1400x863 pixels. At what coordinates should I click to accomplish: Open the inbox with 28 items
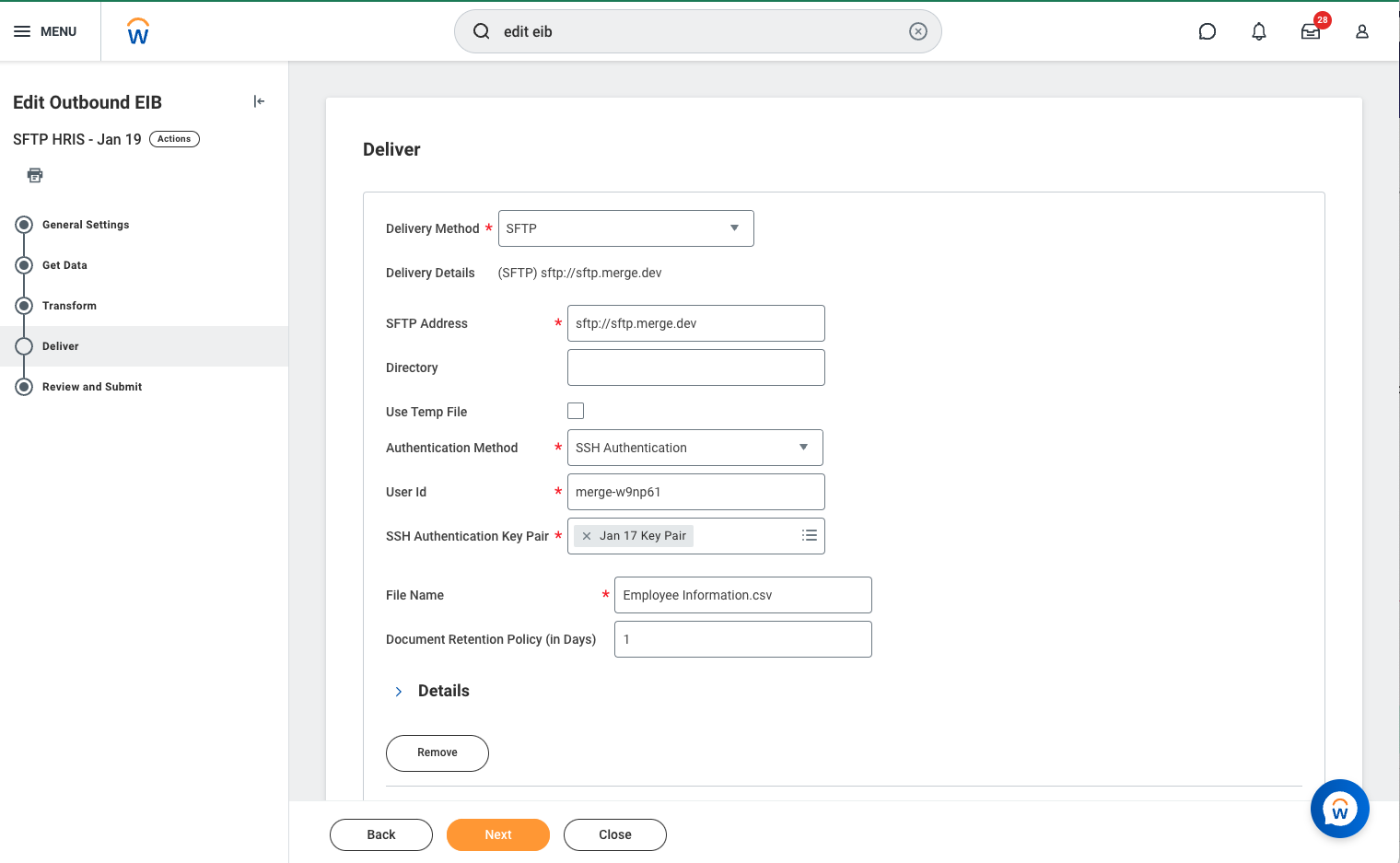point(1310,31)
